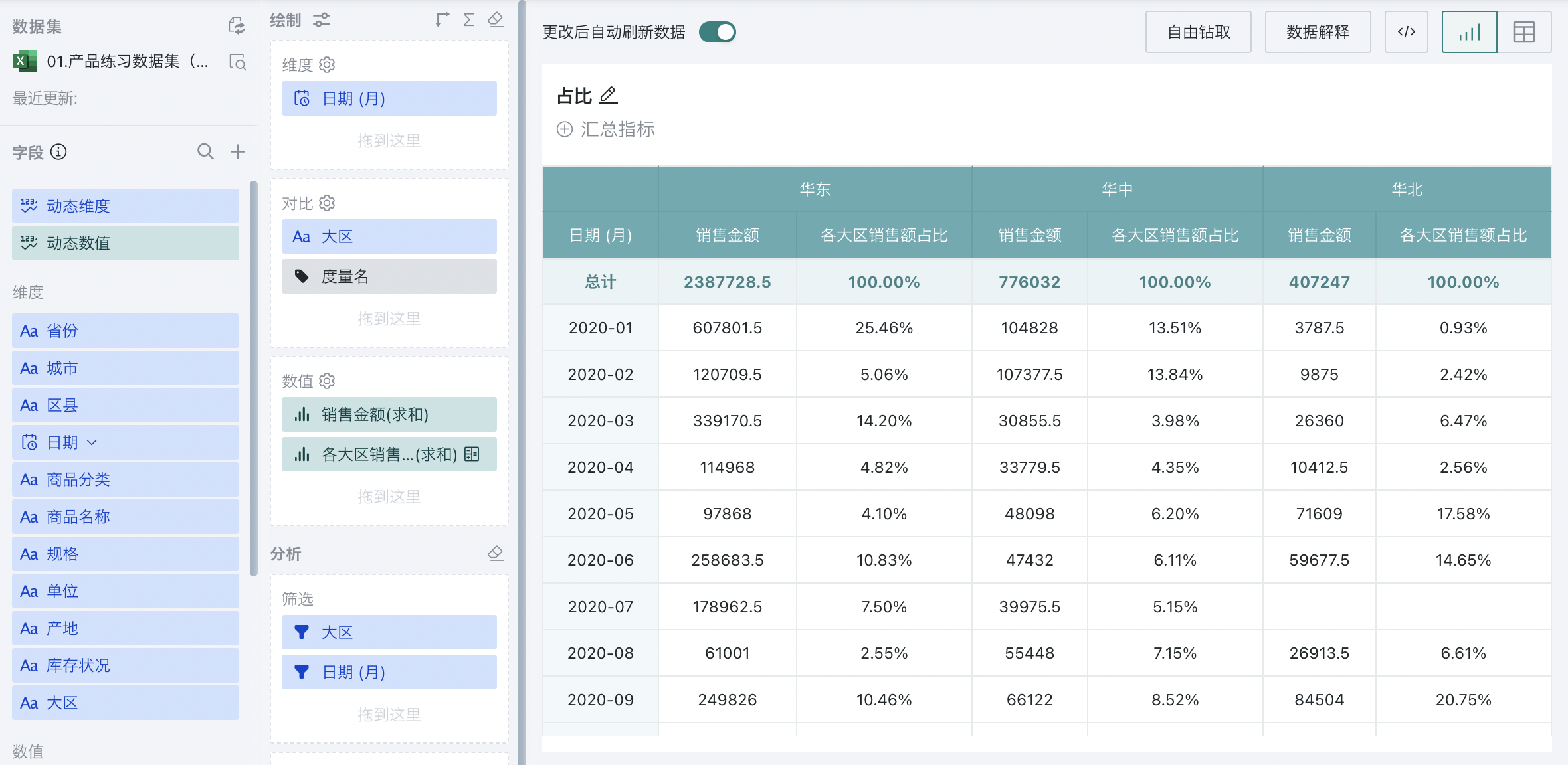The width and height of the screenshot is (1568, 765).
Task: Click the 自由钻取 button
Action: coord(1198,32)
